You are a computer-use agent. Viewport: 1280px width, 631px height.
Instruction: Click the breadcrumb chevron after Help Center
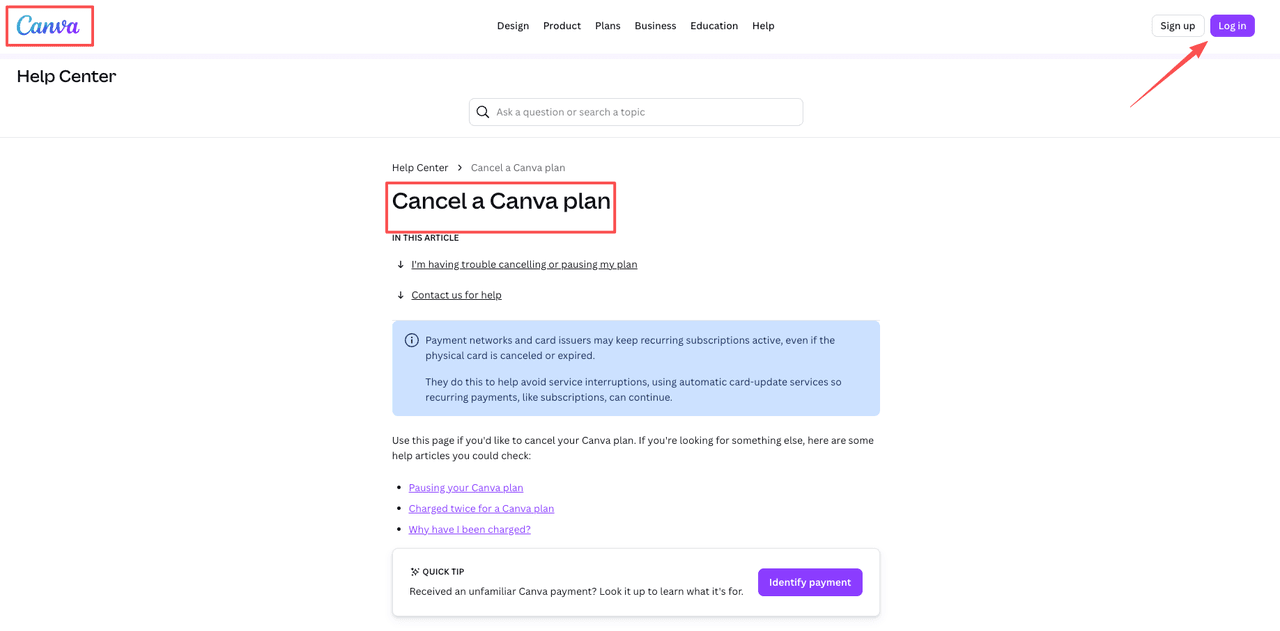click(458, 167)
